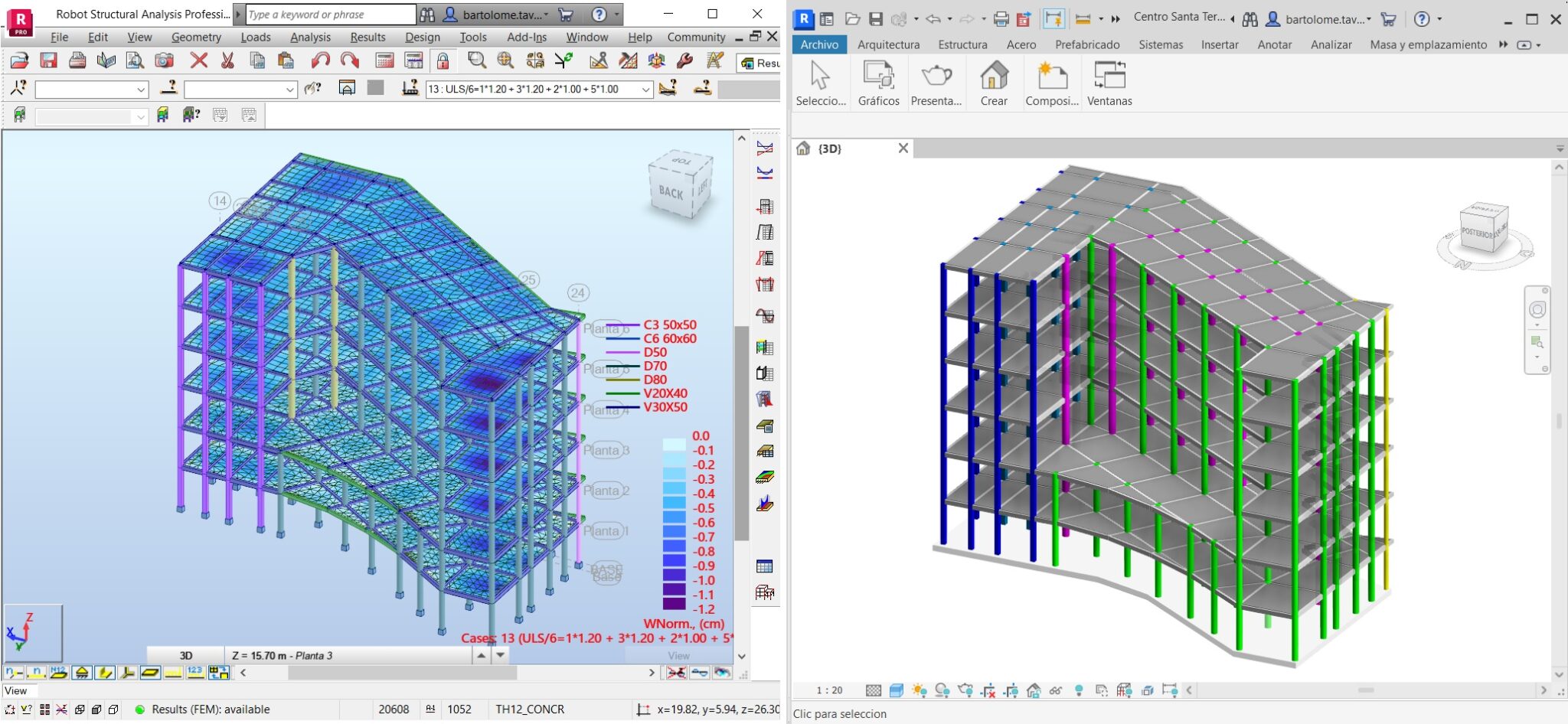Open the 1:20 scale dropdown in Revit
The image size is (1568, 724).
829,690
